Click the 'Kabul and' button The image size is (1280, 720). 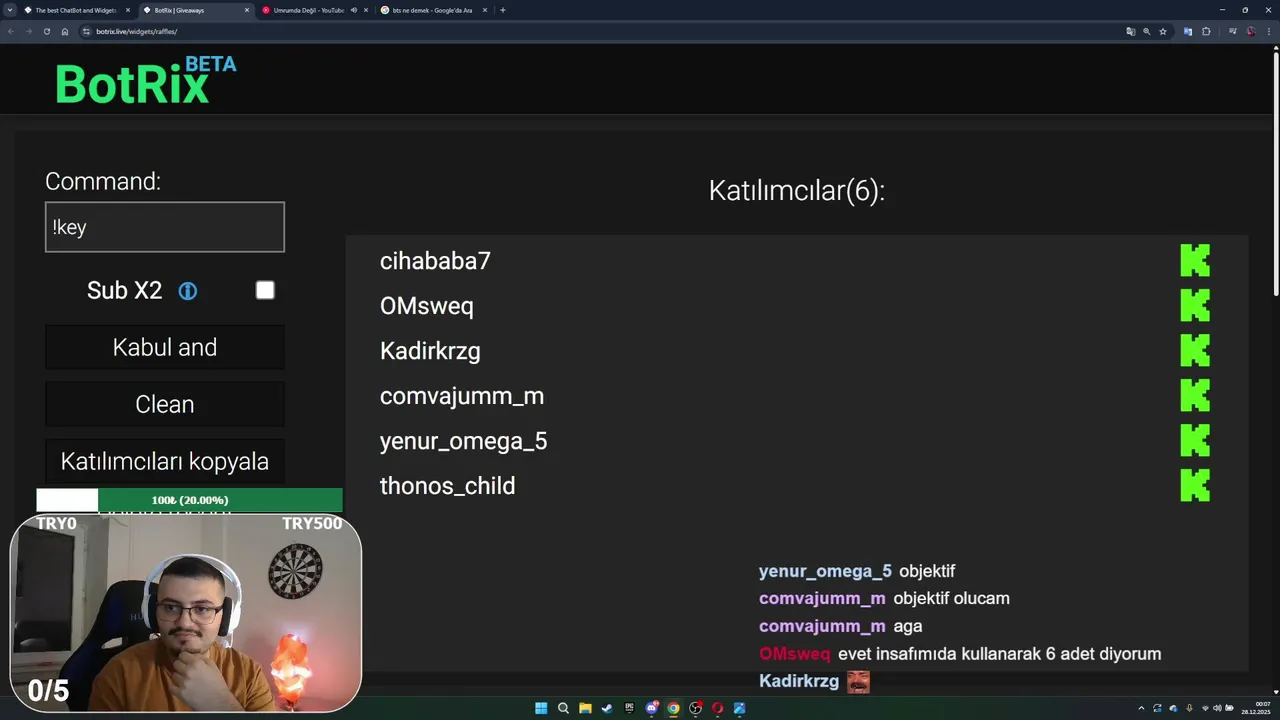165,347
